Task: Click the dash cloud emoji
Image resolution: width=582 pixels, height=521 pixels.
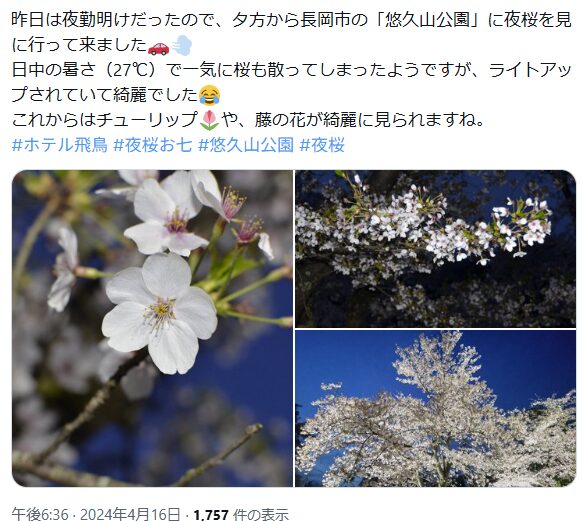Action: (x=182, y=46)
